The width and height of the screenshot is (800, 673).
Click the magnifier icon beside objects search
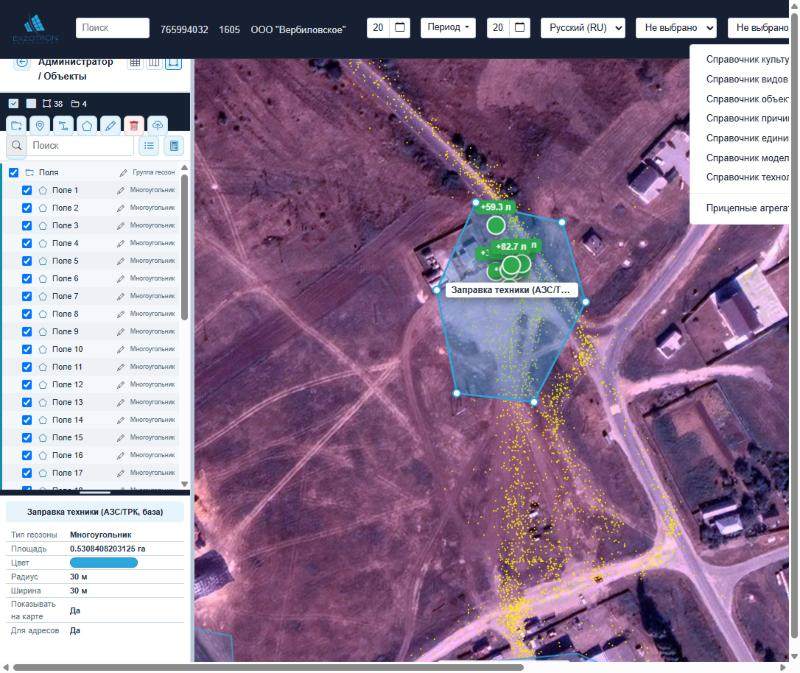(x=17, y=145)
